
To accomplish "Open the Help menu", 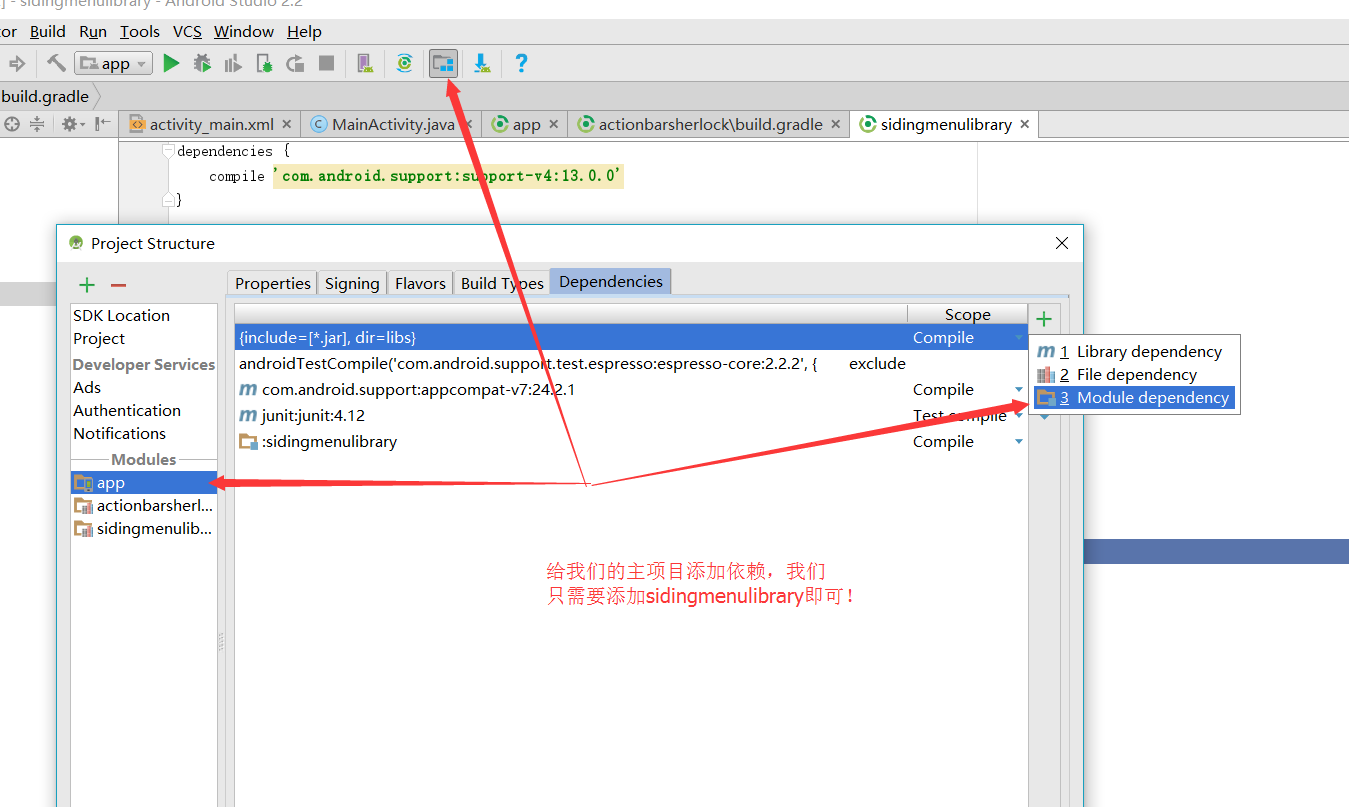I will pos(304,32).
